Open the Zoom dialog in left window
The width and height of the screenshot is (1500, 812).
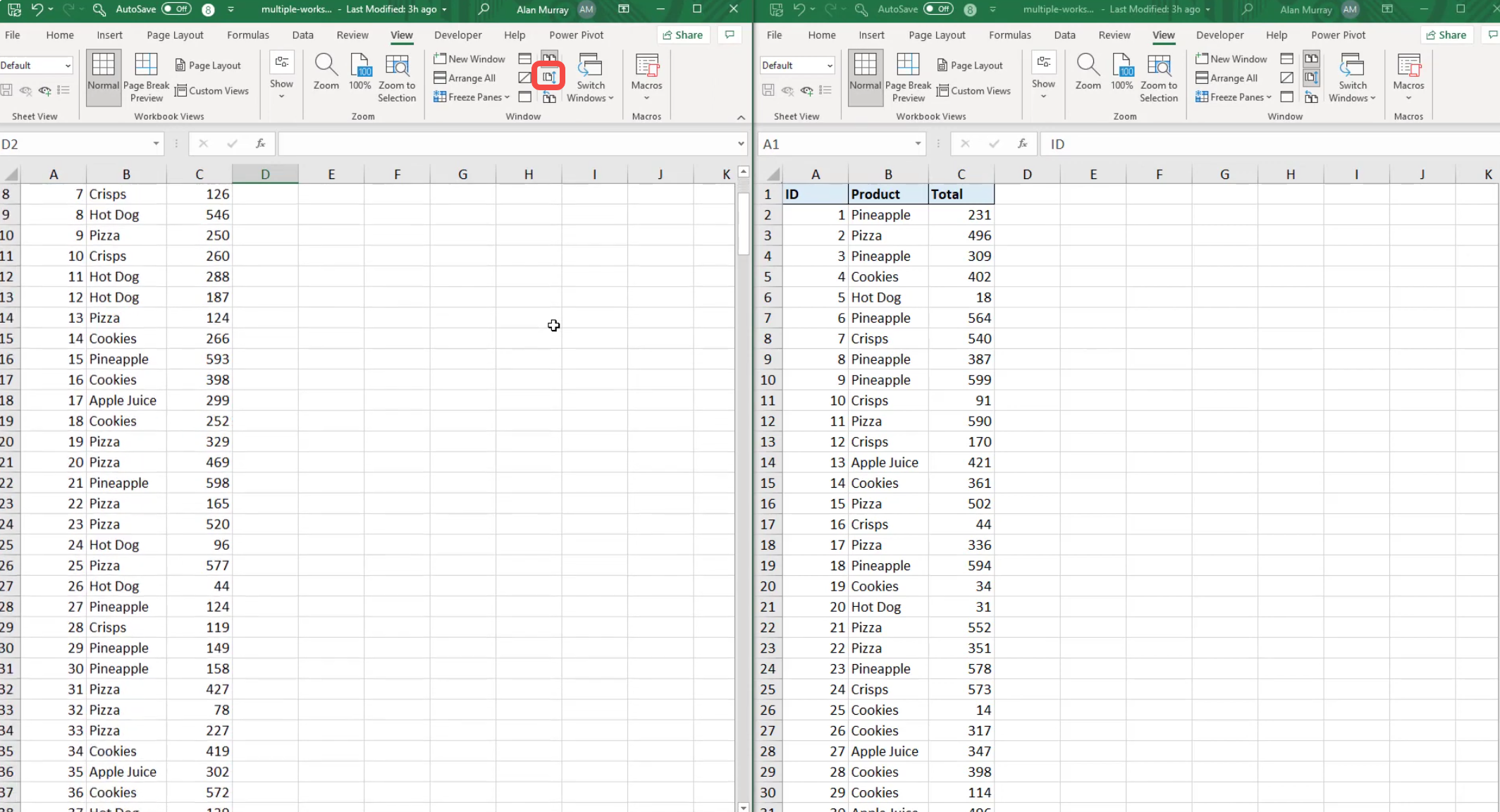click(326, 72)
